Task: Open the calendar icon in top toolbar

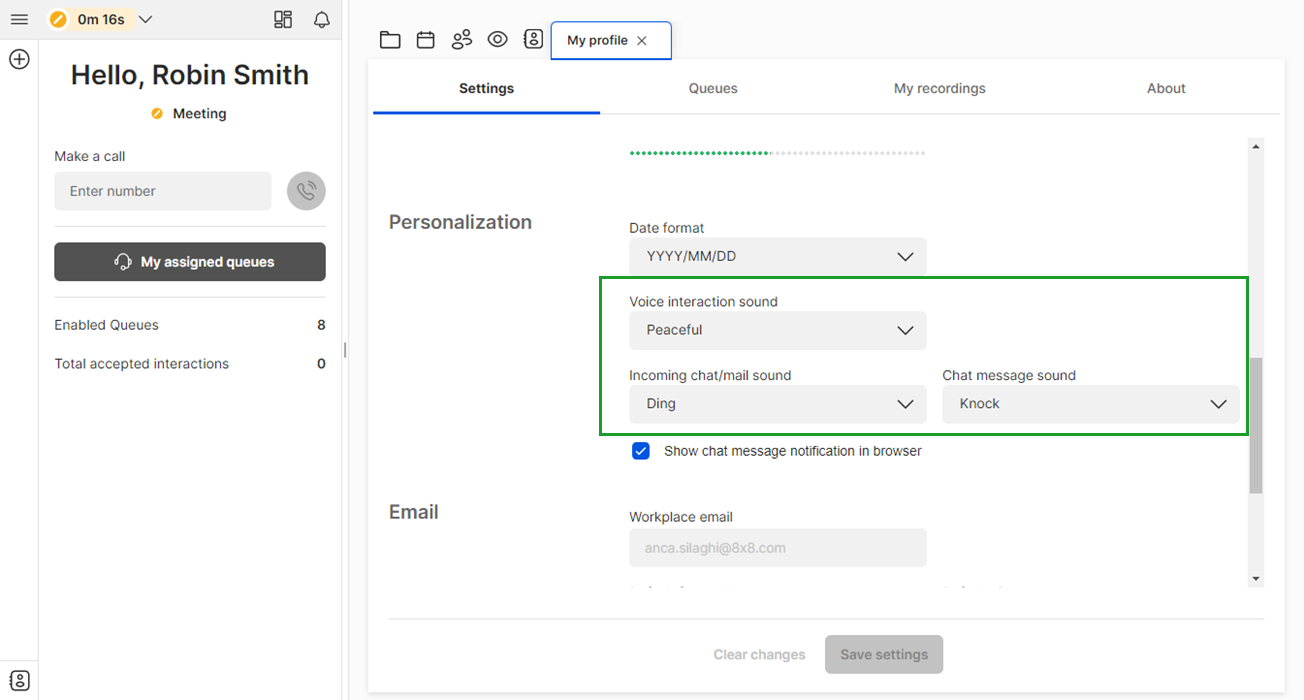Action: 426,40
